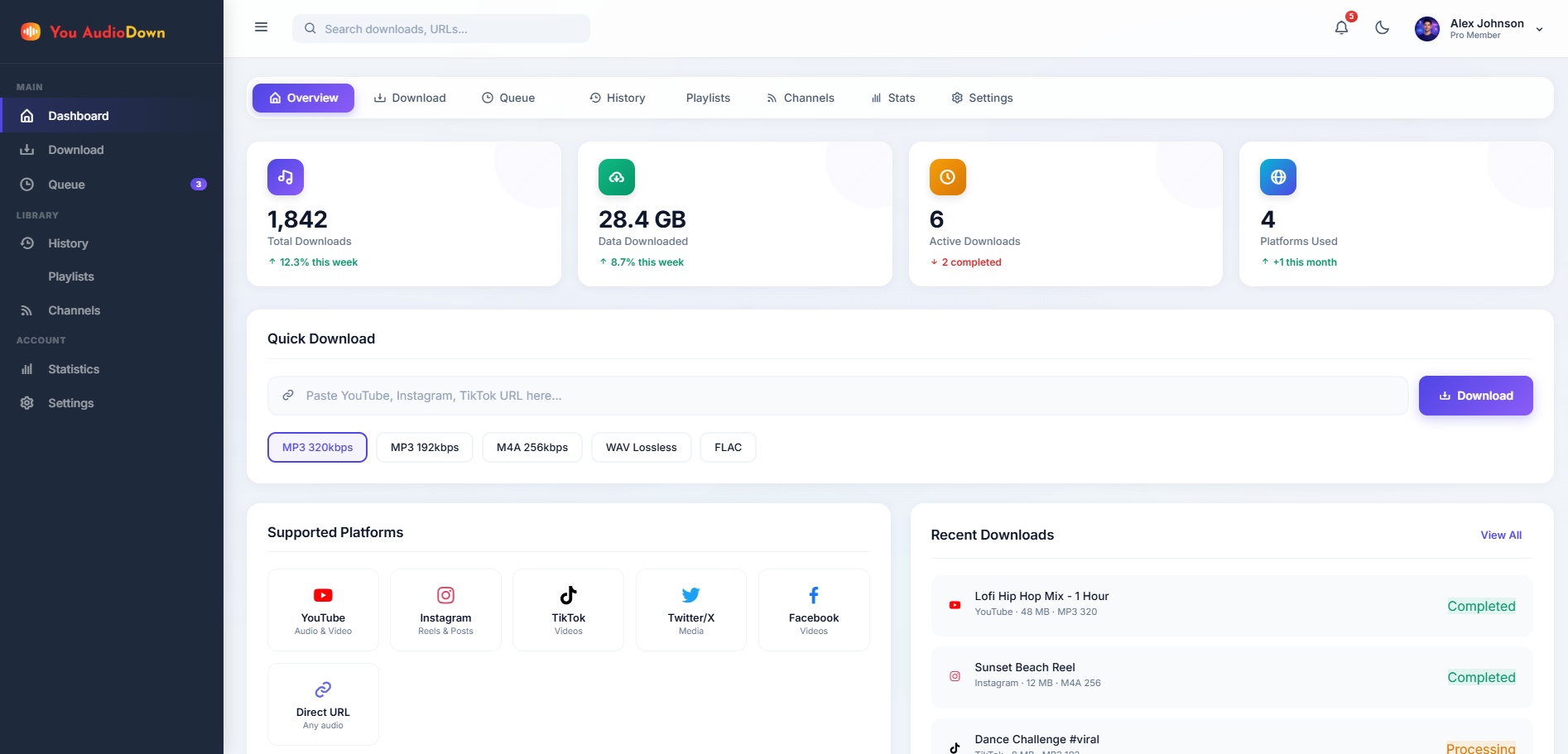Open Settings in the sidebar
This screenshot has width=1568, height=754.
[112, 403]
